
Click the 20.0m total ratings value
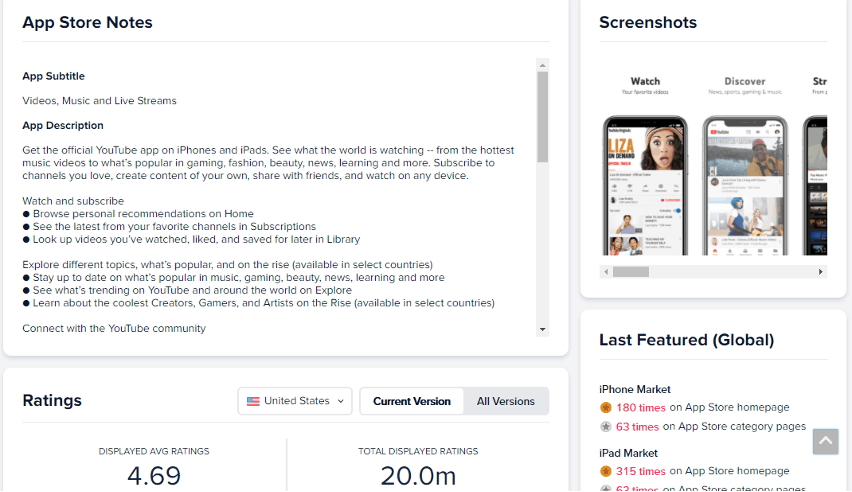[418, 476]
